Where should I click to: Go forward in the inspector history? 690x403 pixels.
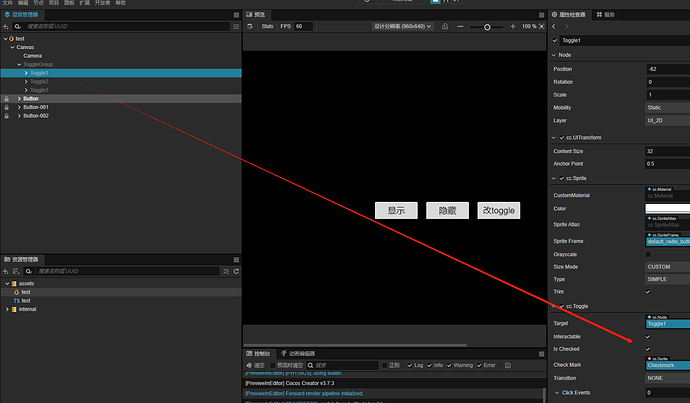click(566, 27)
